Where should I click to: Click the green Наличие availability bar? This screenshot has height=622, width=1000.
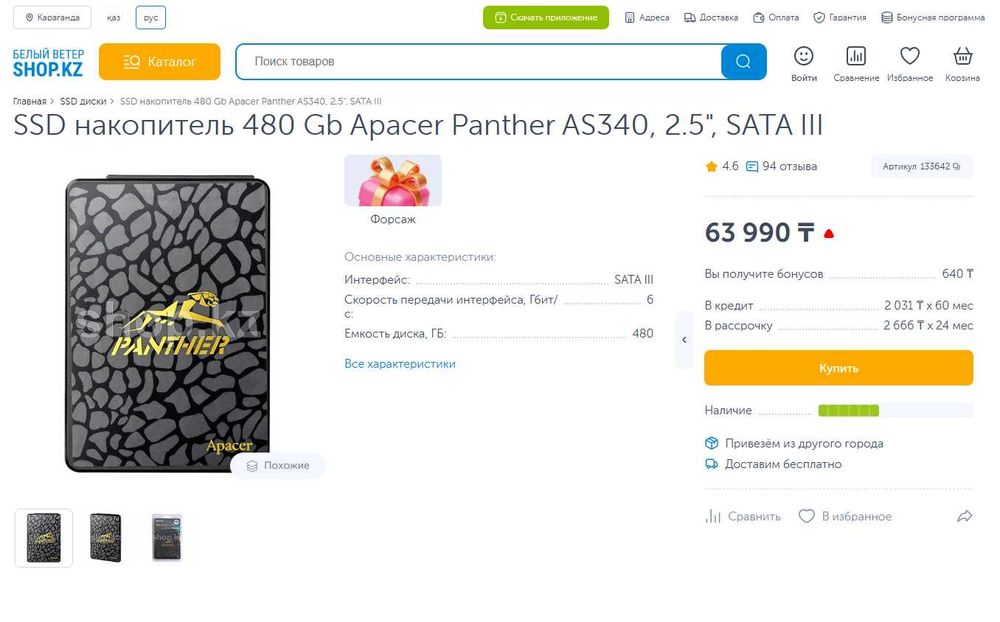848,411
